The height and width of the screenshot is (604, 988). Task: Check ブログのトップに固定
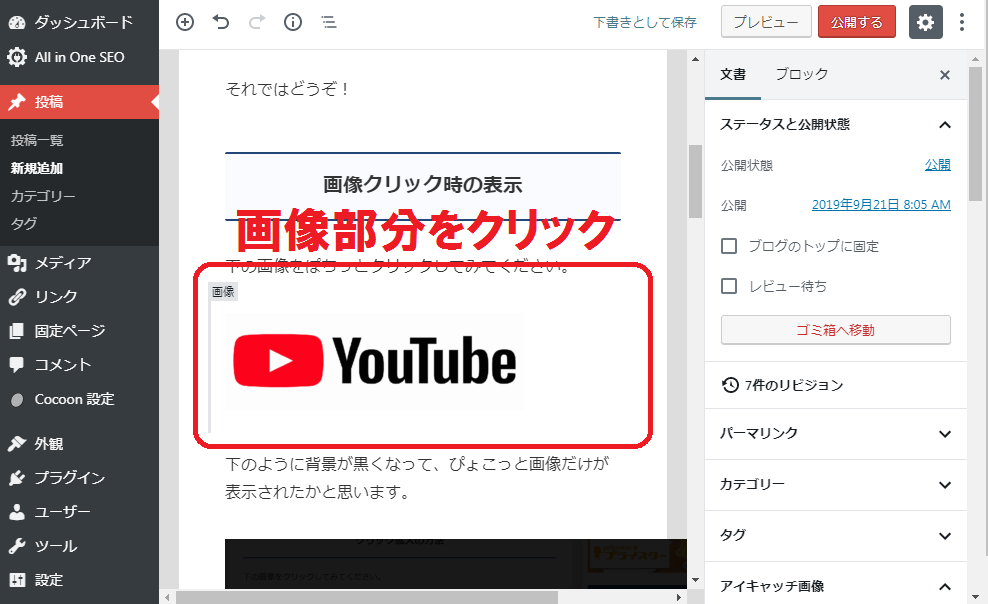point(729,246)
